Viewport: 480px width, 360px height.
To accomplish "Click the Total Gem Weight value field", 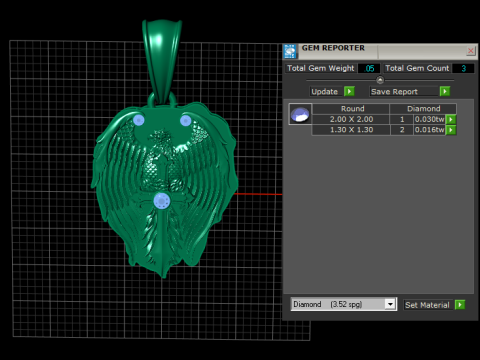I will 369,68.
